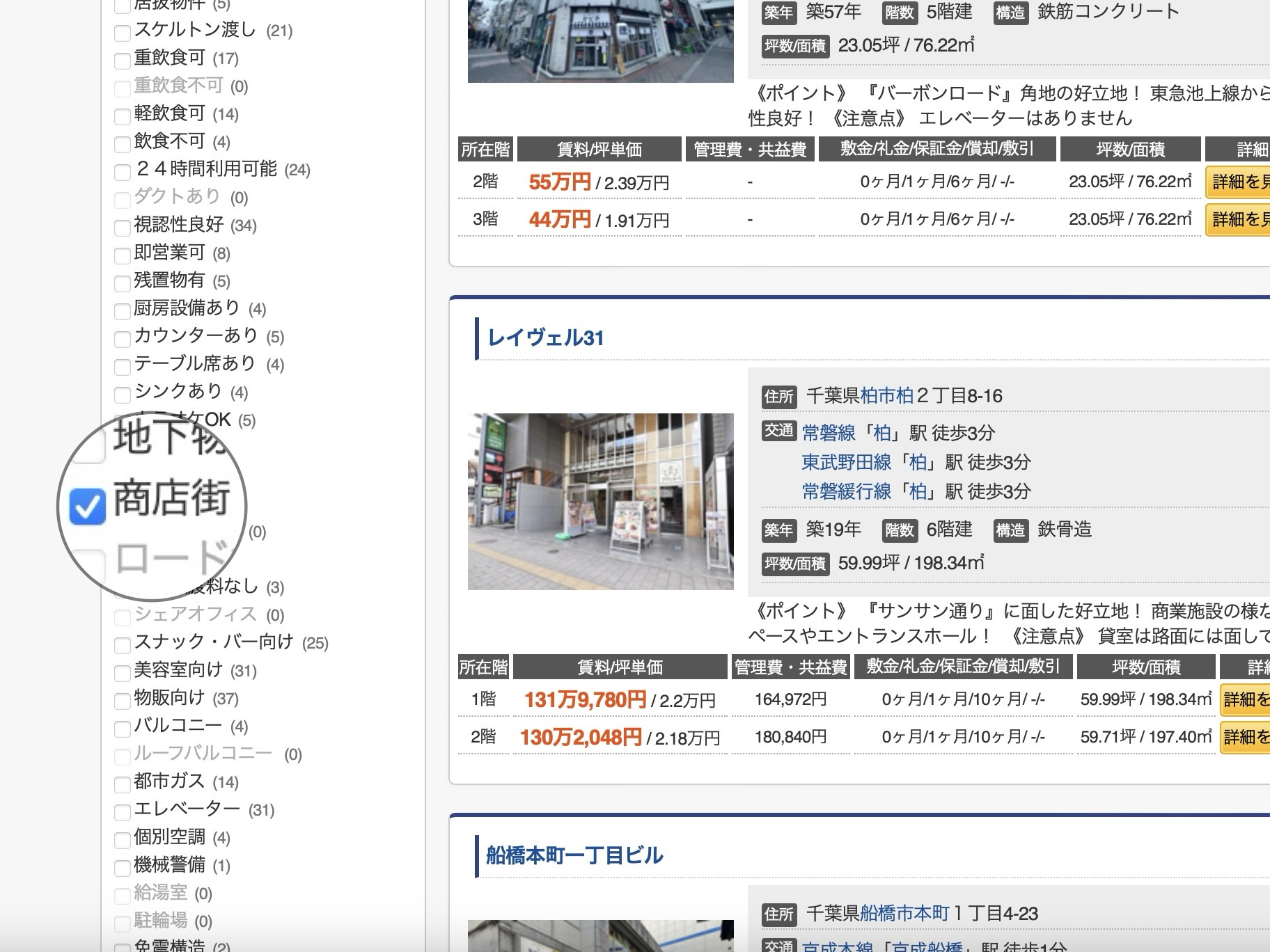The image size is (1270, 952).
Task: View details for the 55万円 2階 unit
Action: coord(1239,182)
